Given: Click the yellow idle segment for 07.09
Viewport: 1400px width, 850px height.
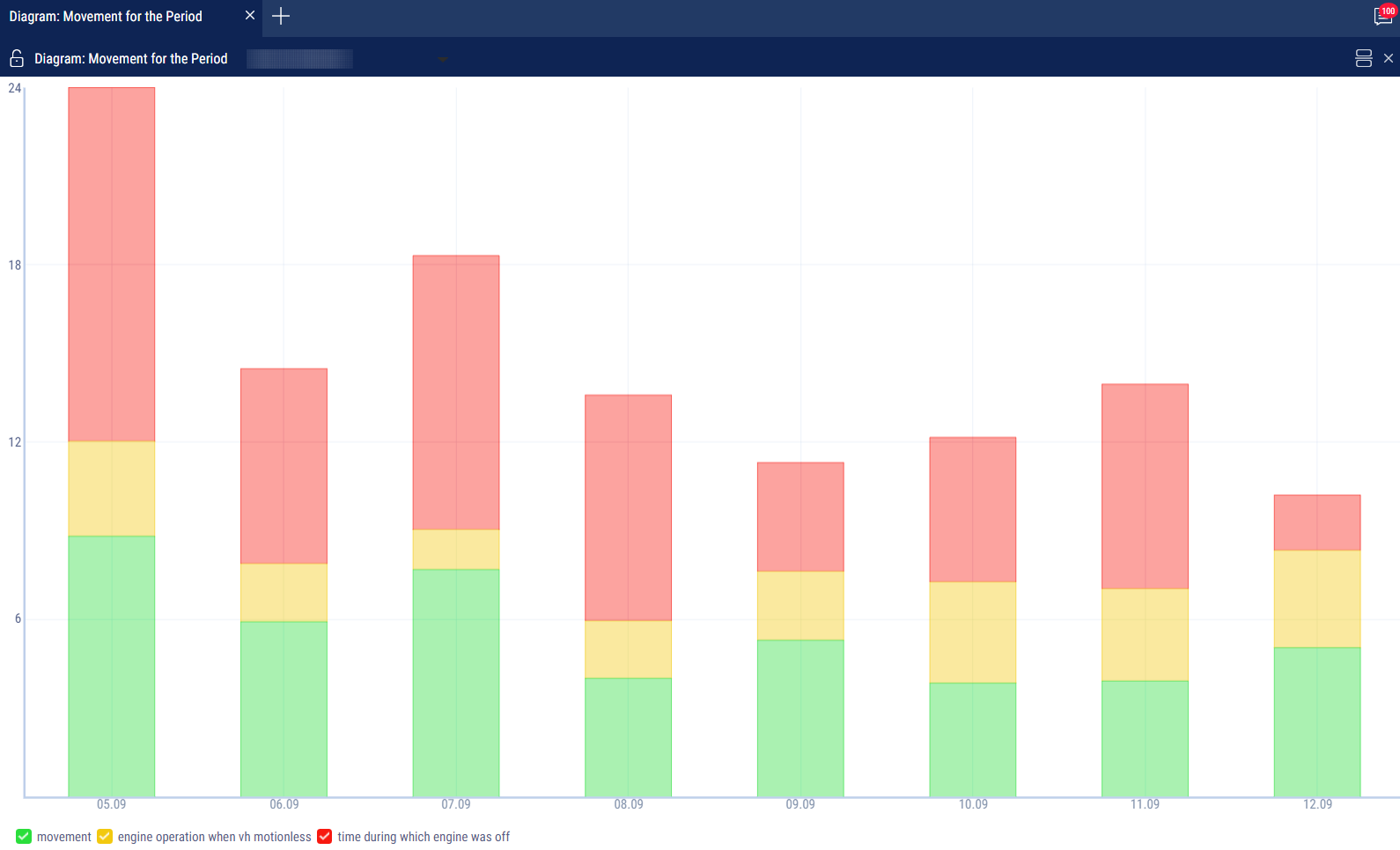Looking at the screenshot, I should pyautogui.click(x=456, y=550).
